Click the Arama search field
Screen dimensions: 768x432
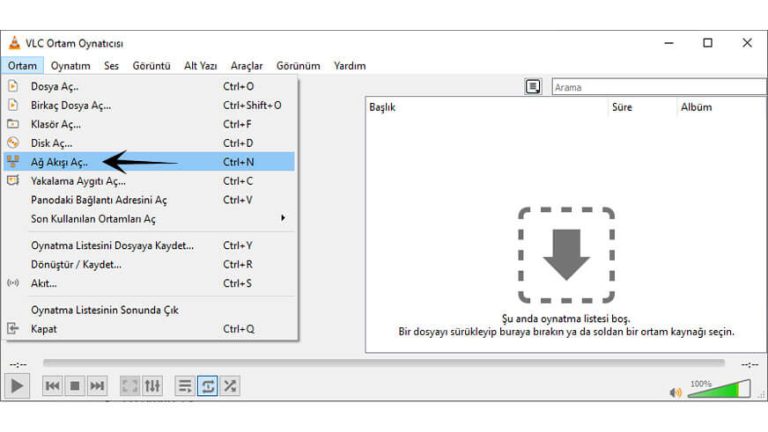pyautogui.click(x=659, y=87)
